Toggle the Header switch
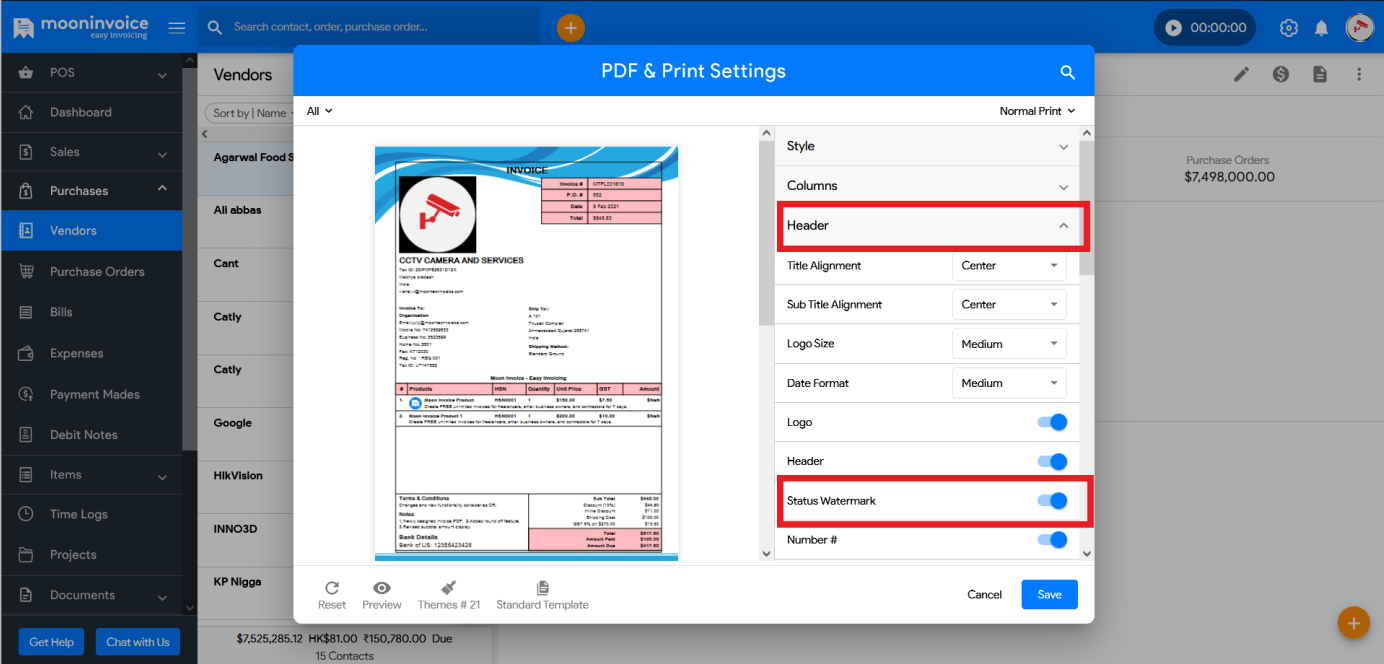 tap(1053, 461)
